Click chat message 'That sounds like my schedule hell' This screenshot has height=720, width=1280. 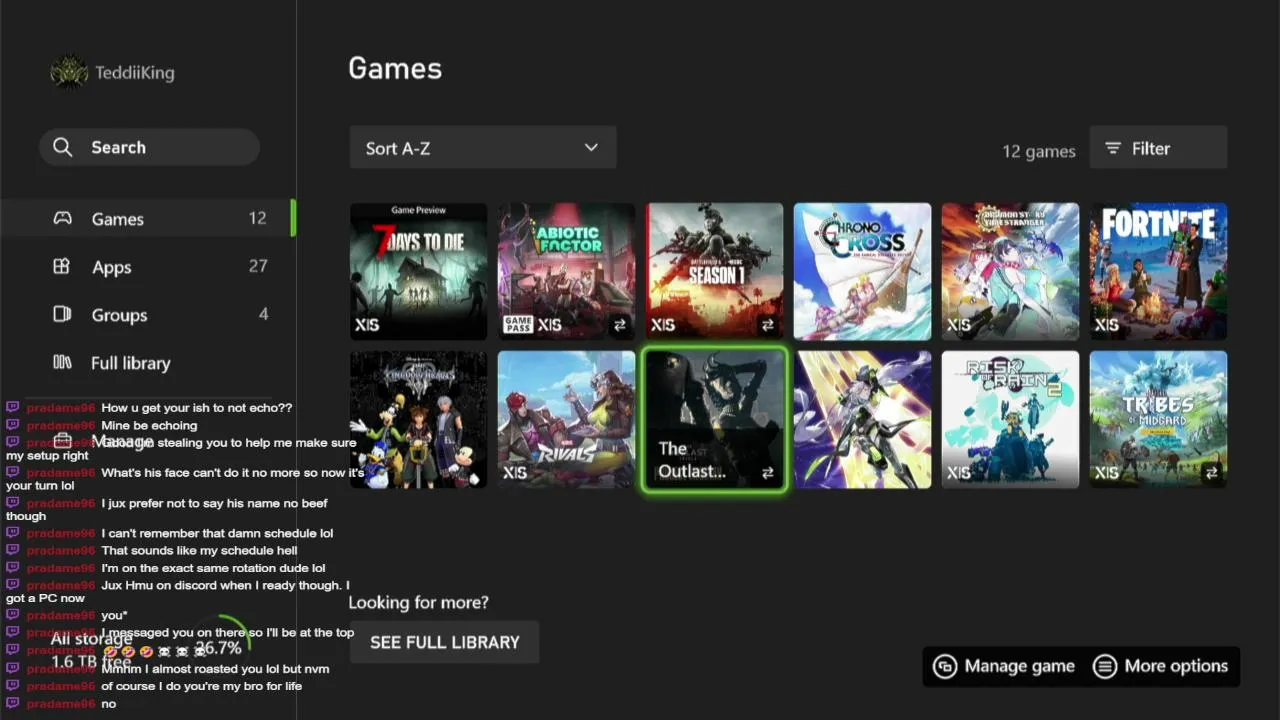point(199,550)
